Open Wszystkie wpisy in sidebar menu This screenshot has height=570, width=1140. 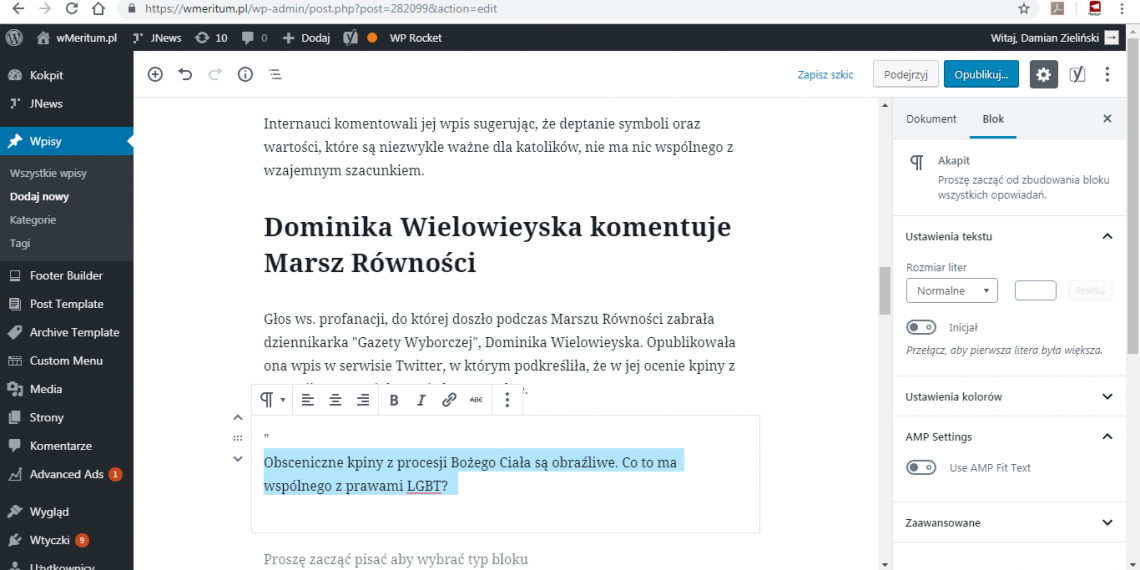[x=48, y=173]
